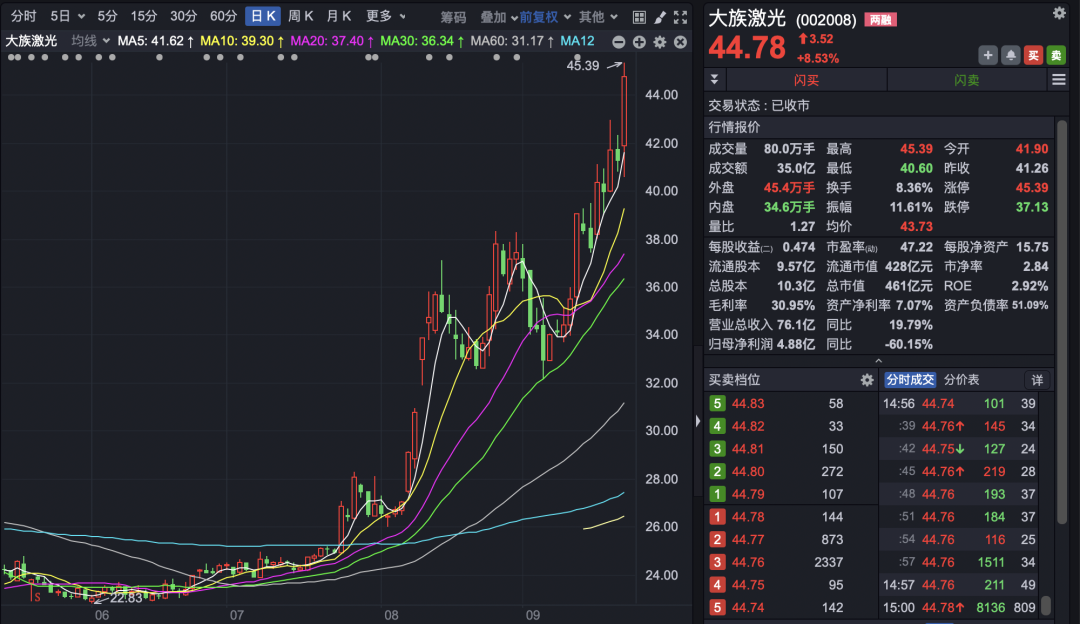This screenshot has width=1080, height=624.
Task: Click the 22.83 low price marker
Action: coord(126,598)
